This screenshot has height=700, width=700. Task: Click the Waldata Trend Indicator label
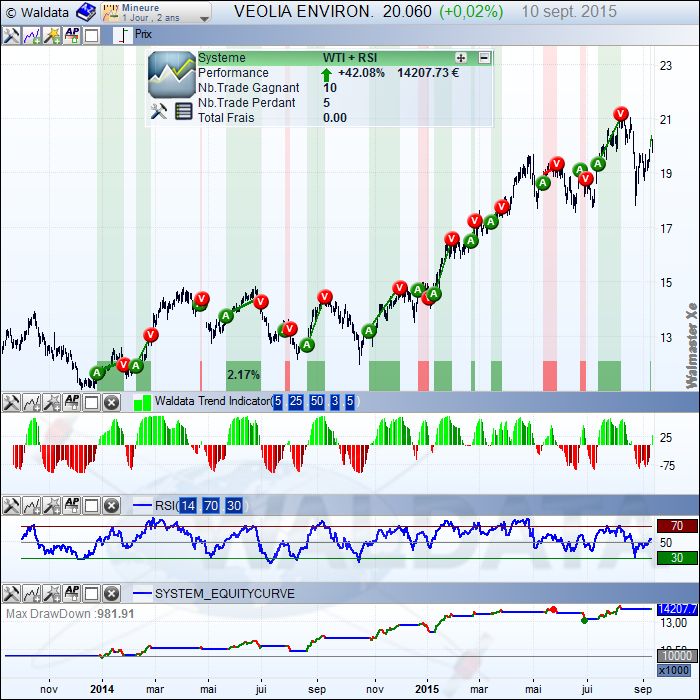(x=212, y=401)
